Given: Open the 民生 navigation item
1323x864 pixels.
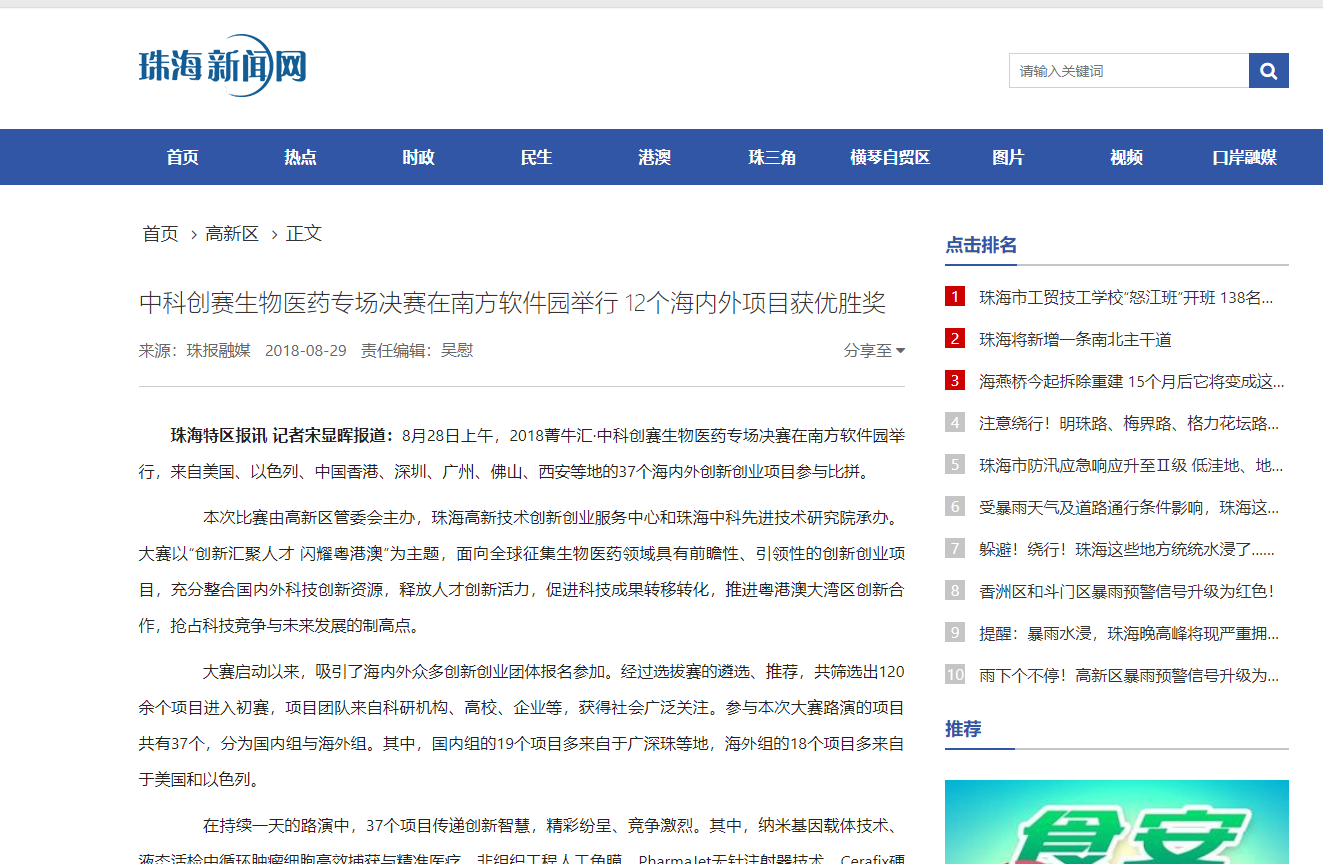Looking at the screenshot, I should coord(536,157).
